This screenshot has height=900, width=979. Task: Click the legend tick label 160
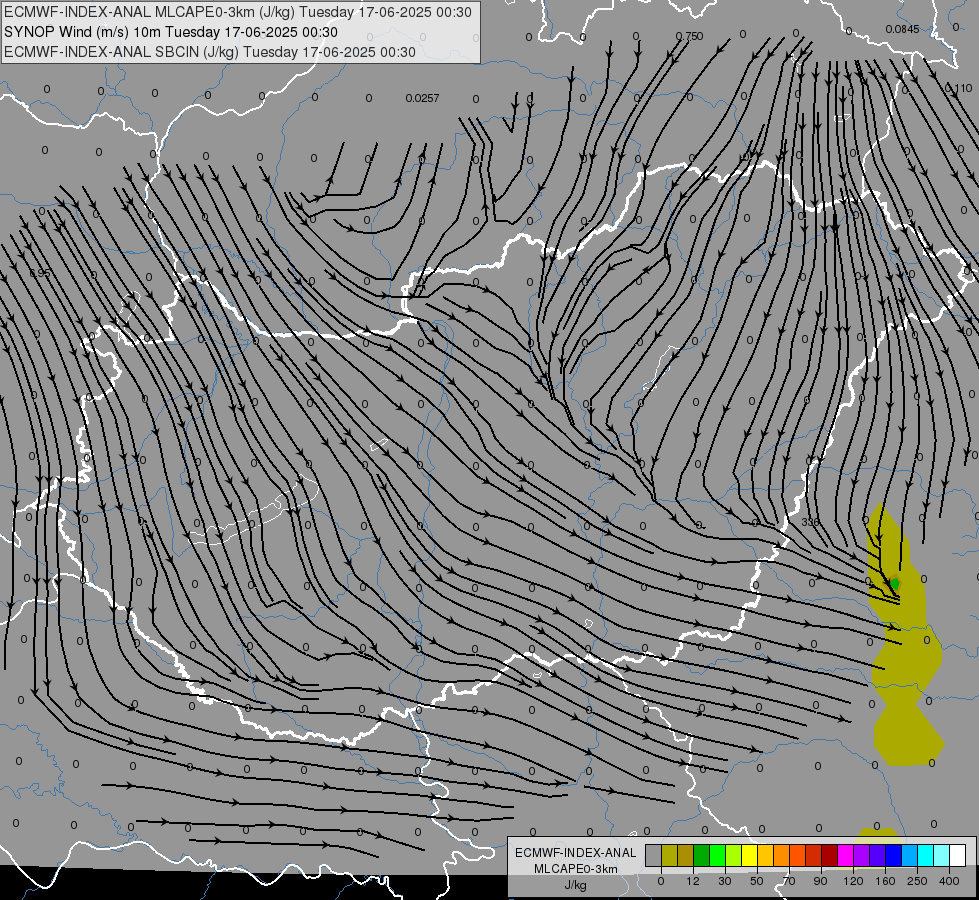click(x=885, y=881)
